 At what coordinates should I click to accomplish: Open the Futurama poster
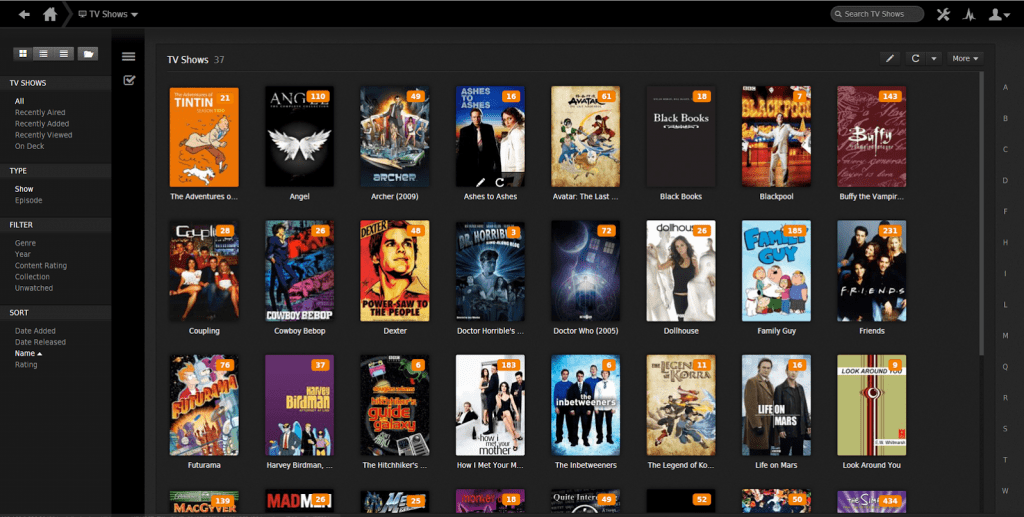204,405
